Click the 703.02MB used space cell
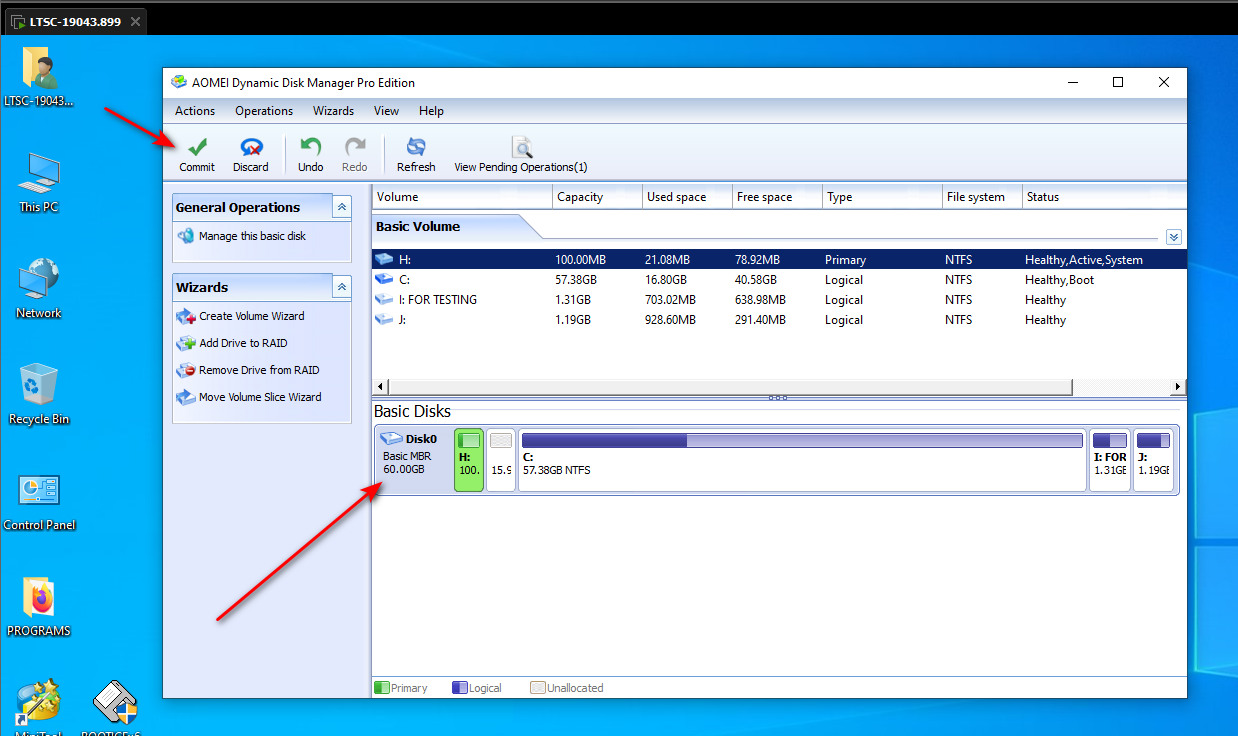 point(671,300)
